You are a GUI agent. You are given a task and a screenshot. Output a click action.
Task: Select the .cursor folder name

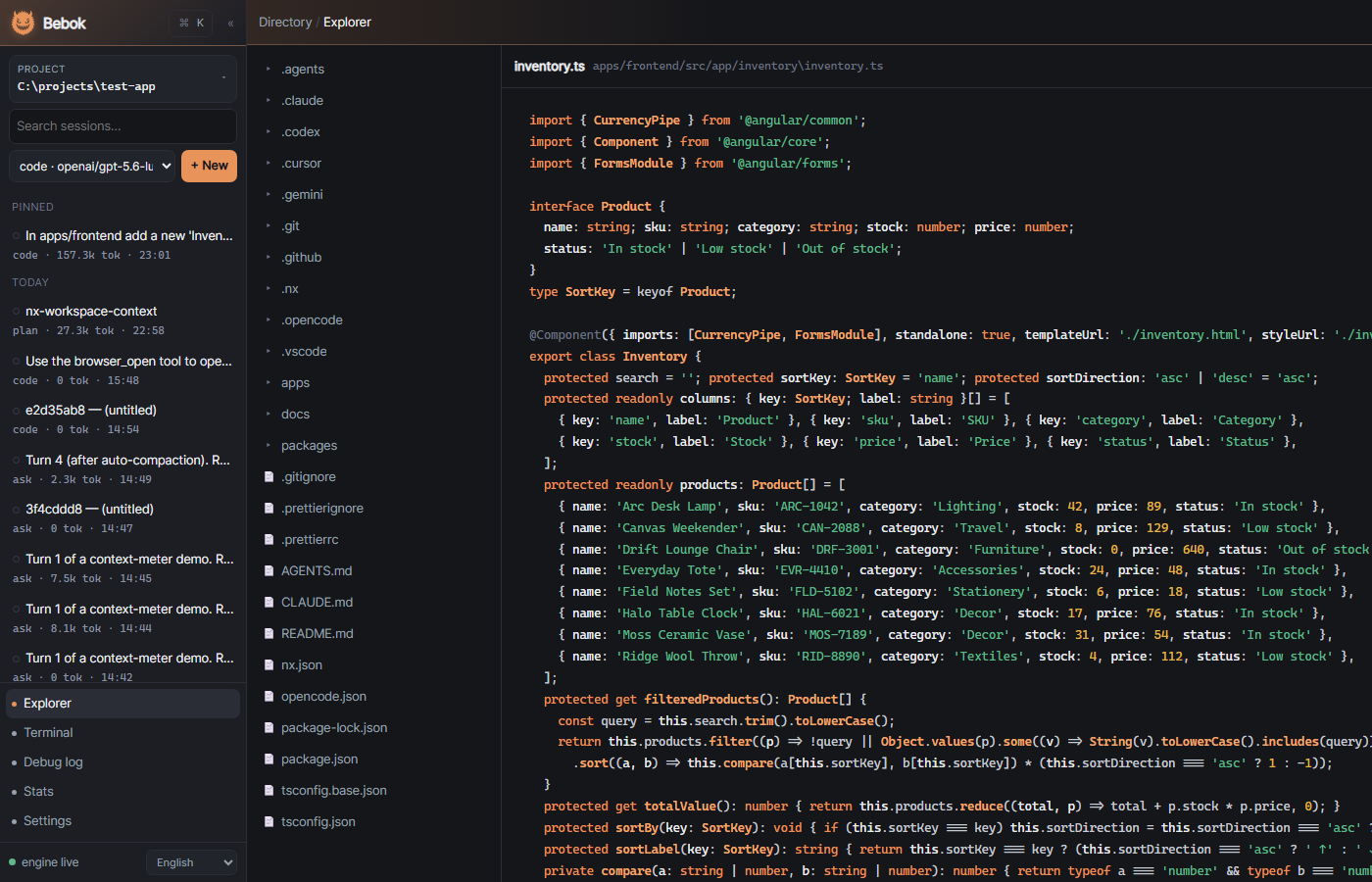tap(301, 164)
